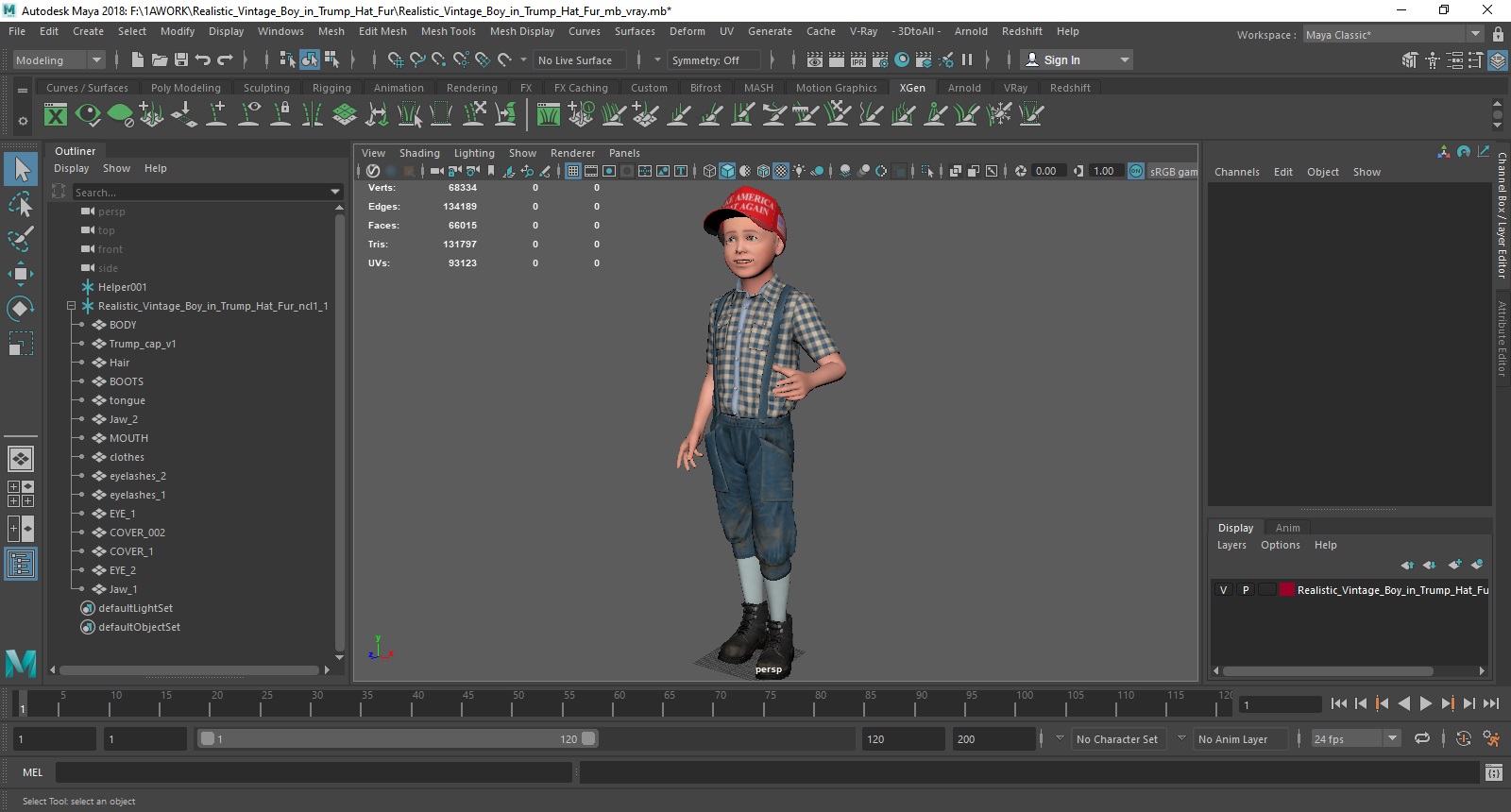
Task: Open the 24 fps frame rate dropdown
Action: click(x=1356, y=738)
